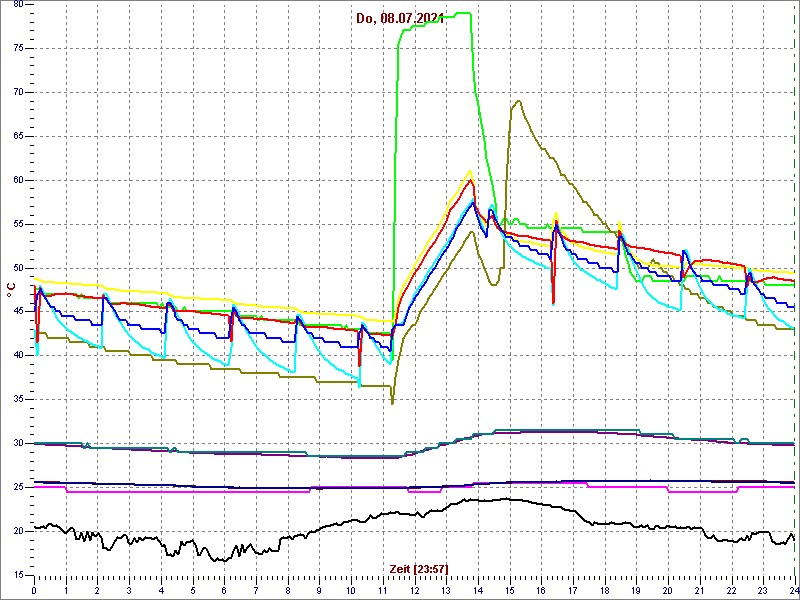Click hour 22 label on the time axis

(730, 590)
